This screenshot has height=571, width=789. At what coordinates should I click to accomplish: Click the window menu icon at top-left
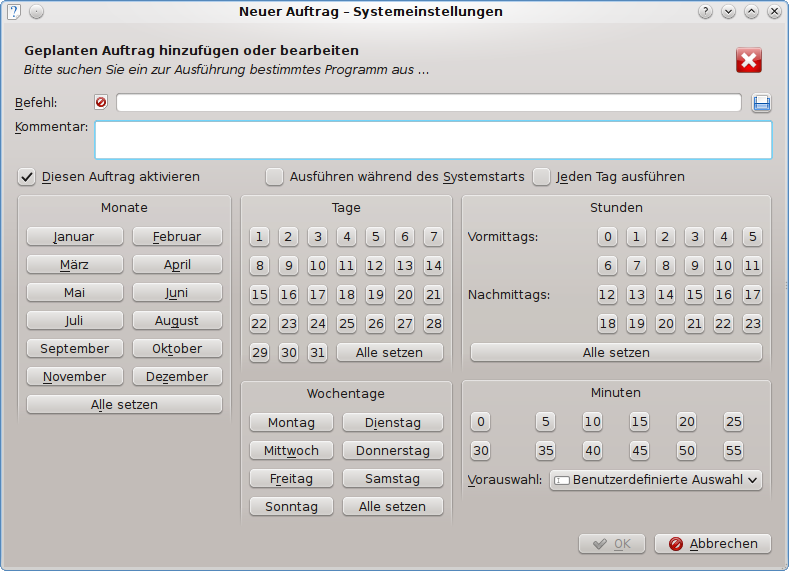[x=14, y=12]
